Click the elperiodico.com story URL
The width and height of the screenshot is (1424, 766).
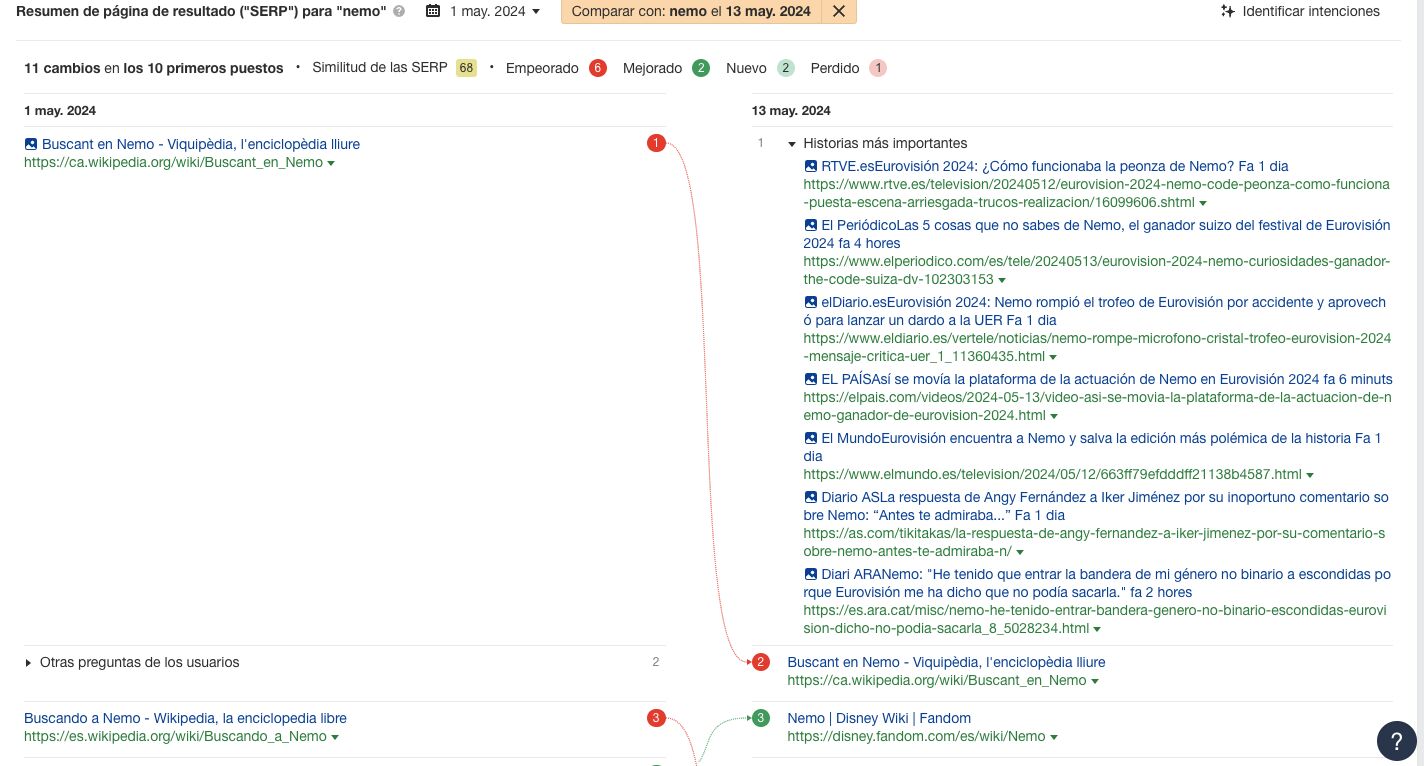[x=1096, y=271]
